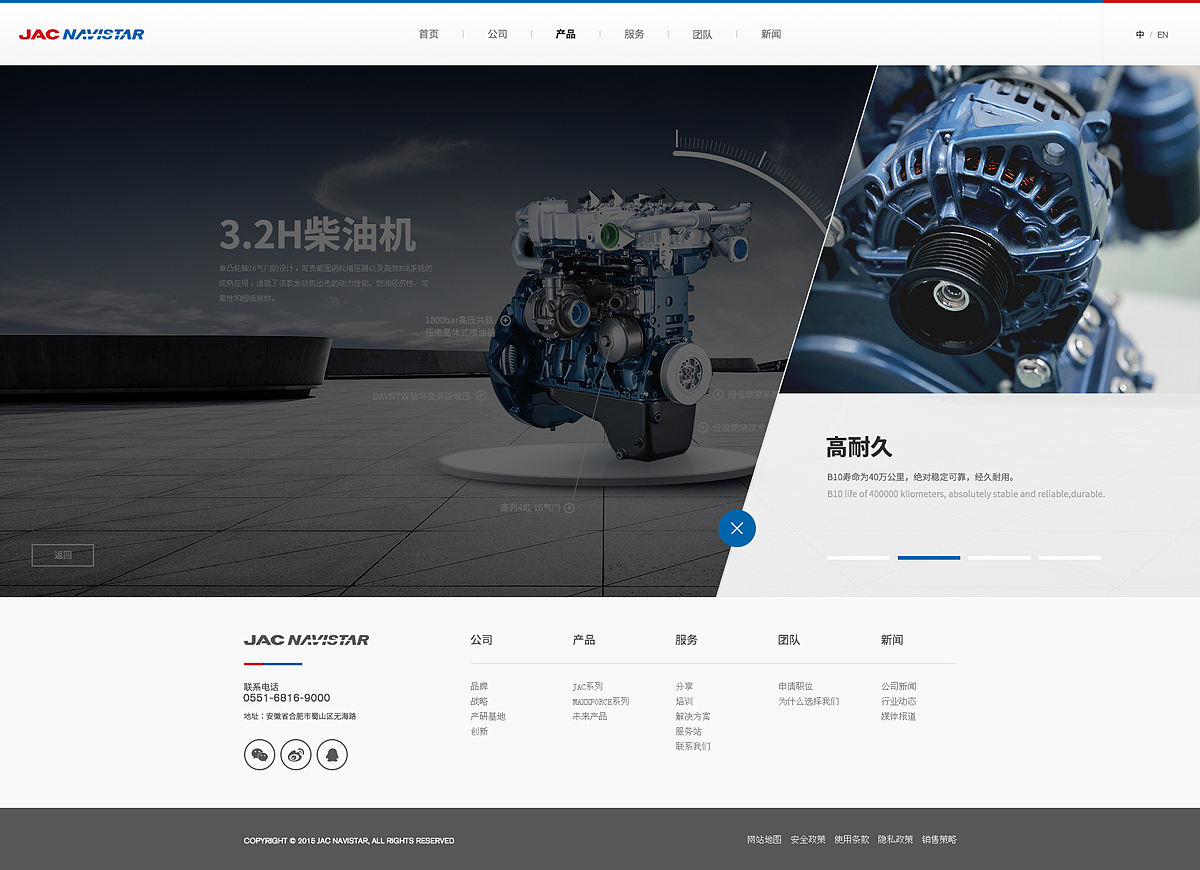The image size is (1200, 870).
Task: Open the 申请职位 footer link
Action: 796,686
